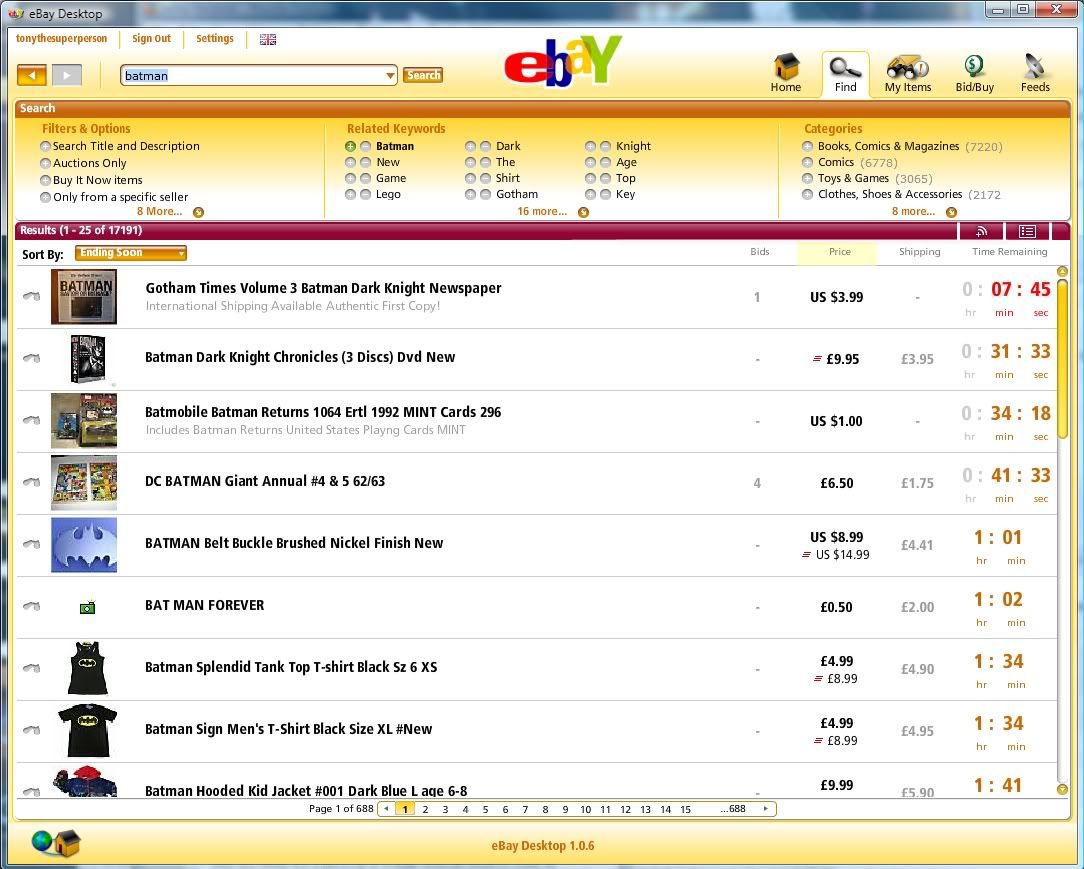Click the grey forward arrow button

(67, 75)
